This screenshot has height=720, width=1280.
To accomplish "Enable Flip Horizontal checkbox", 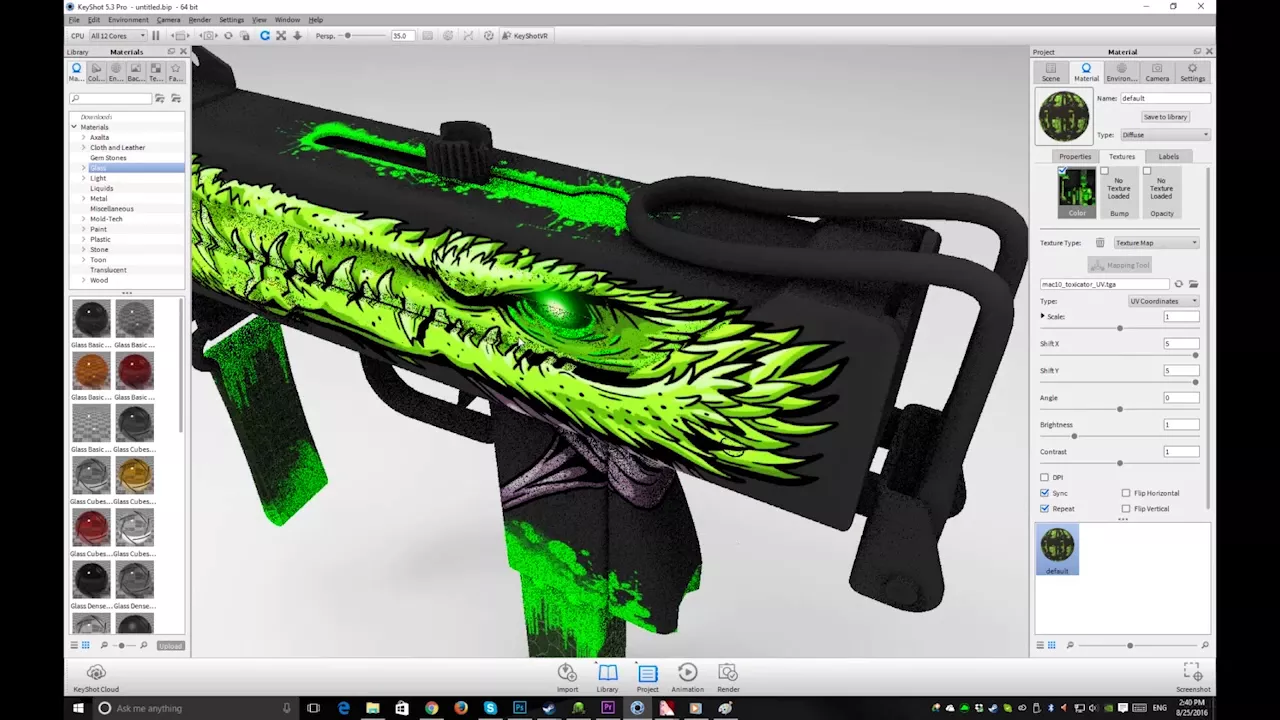I will click(1126, 493).
